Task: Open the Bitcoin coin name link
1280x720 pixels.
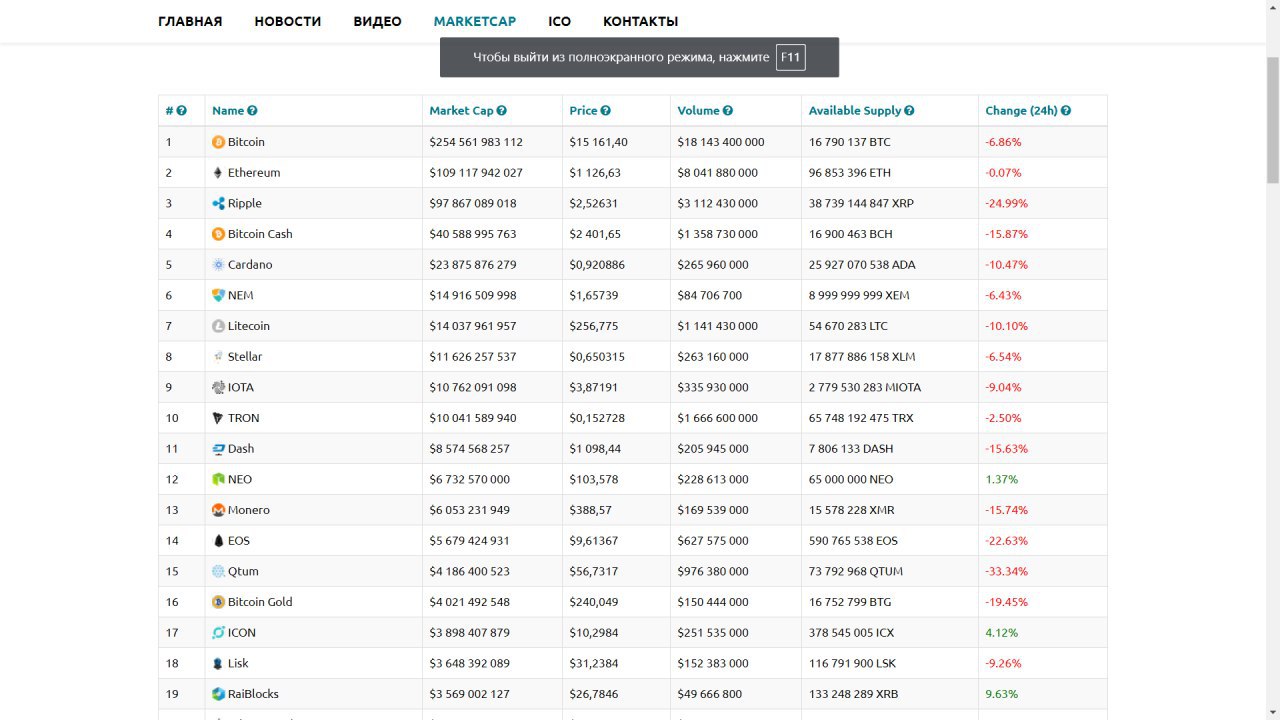Action: tap(246, 142)
